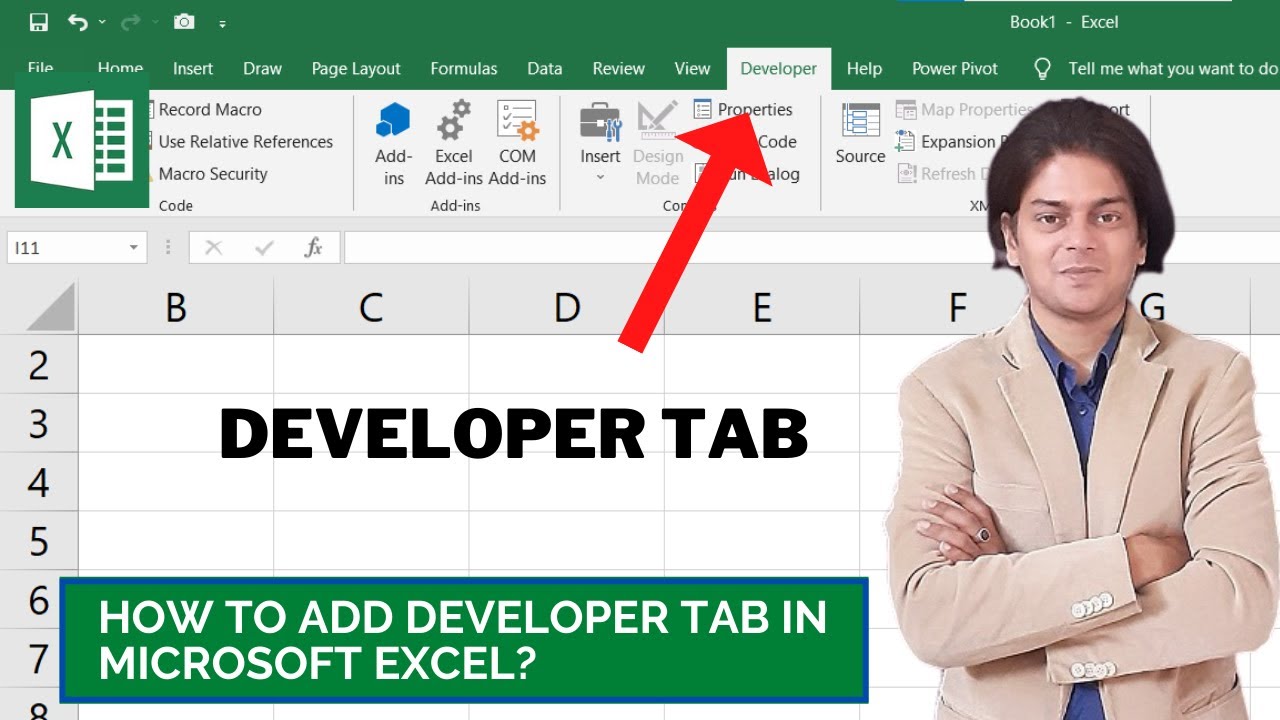Screen dimensions: 1280x720
Task: Open Customize Quick Access Toolbar dropdown
Action: pos(222,23)
